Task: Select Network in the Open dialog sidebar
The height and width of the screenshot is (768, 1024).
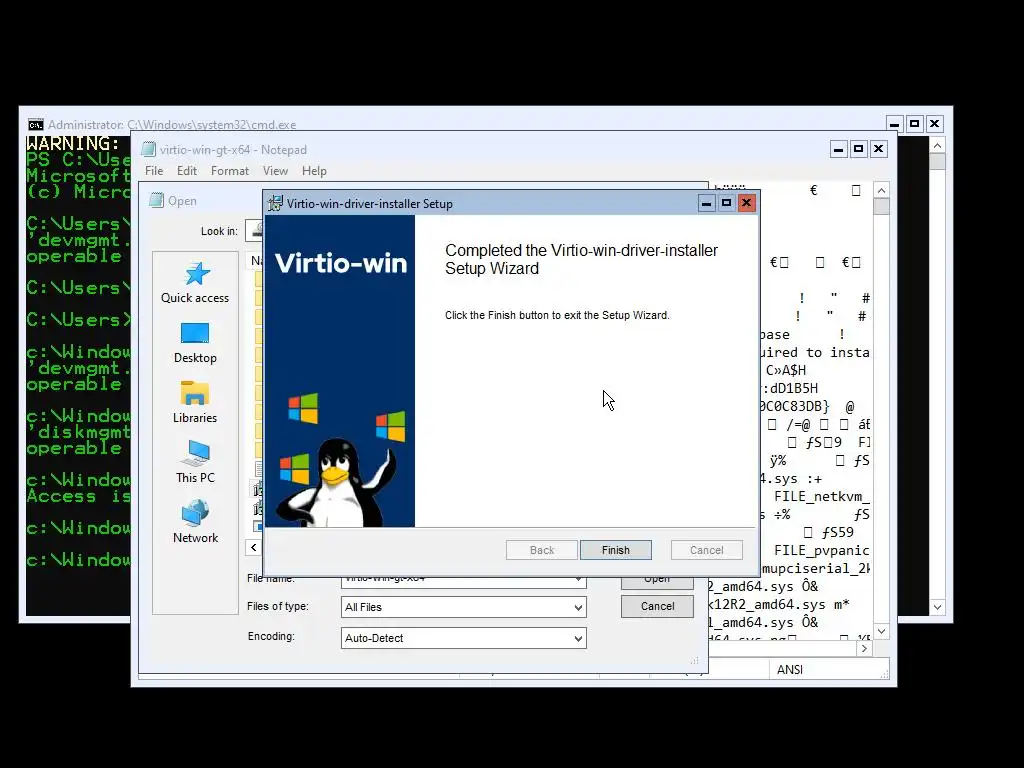Action: 195,522
